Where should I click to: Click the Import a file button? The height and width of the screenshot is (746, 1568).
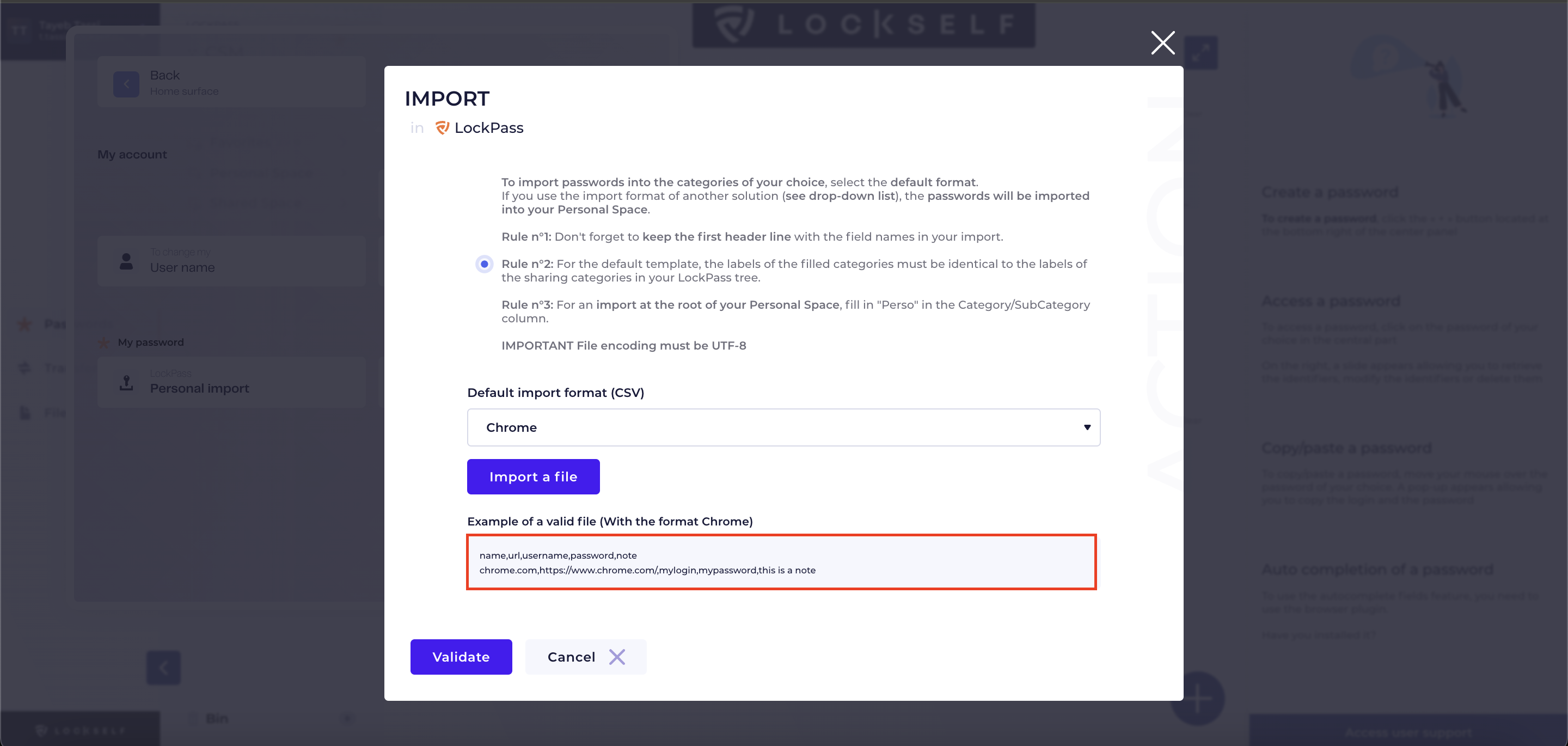click(x=533, y=477)
